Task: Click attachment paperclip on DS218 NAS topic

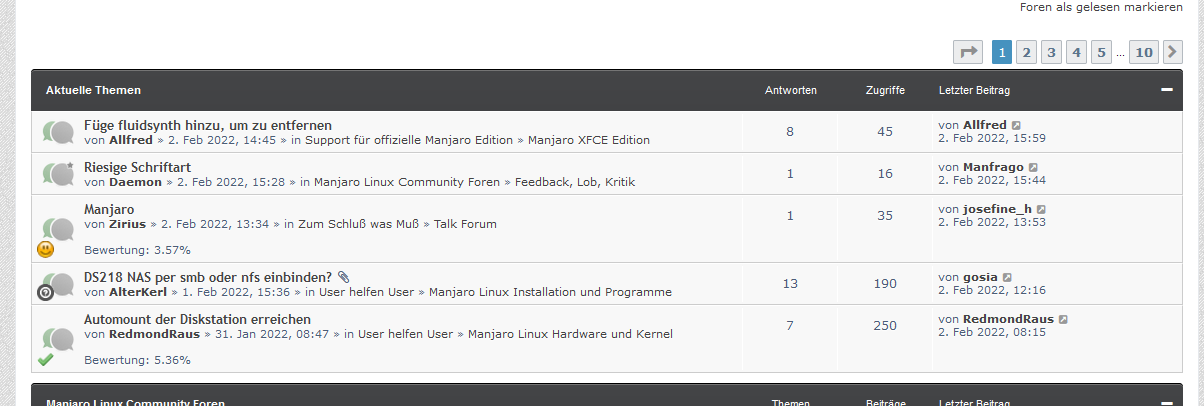Action: coord(343,276)
